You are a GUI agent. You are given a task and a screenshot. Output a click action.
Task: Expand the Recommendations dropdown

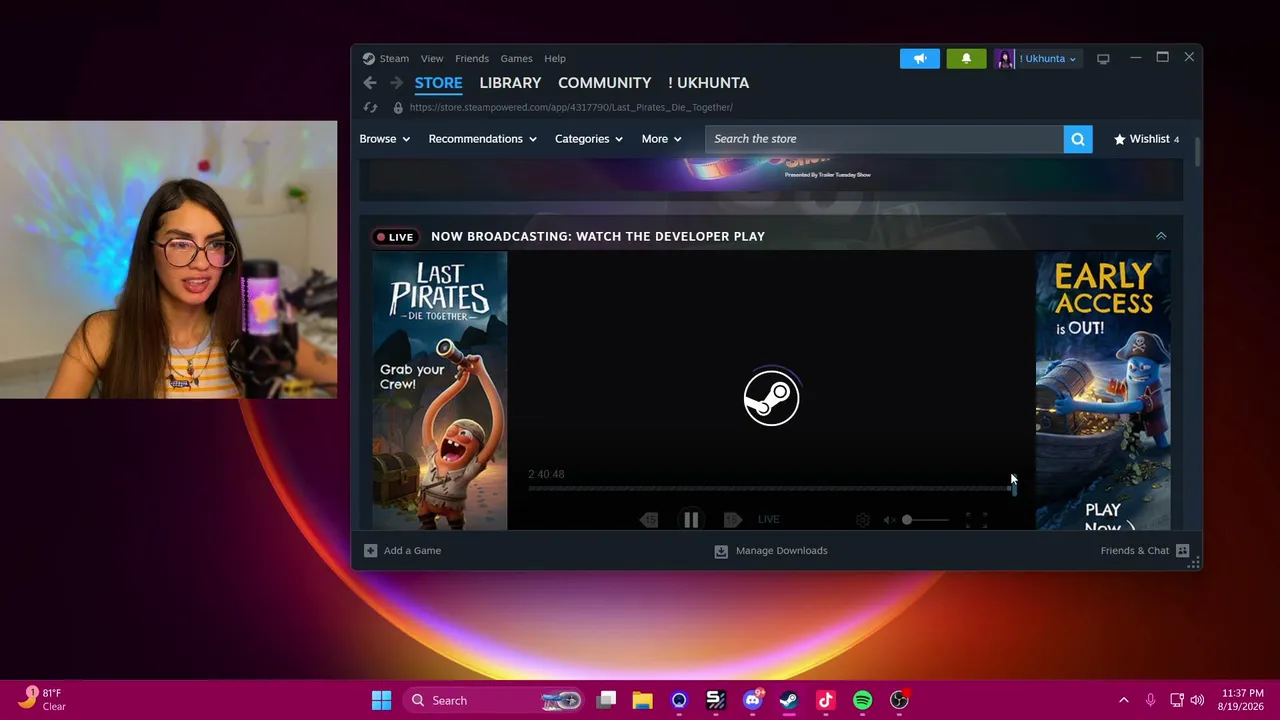[x=482, y=139]
